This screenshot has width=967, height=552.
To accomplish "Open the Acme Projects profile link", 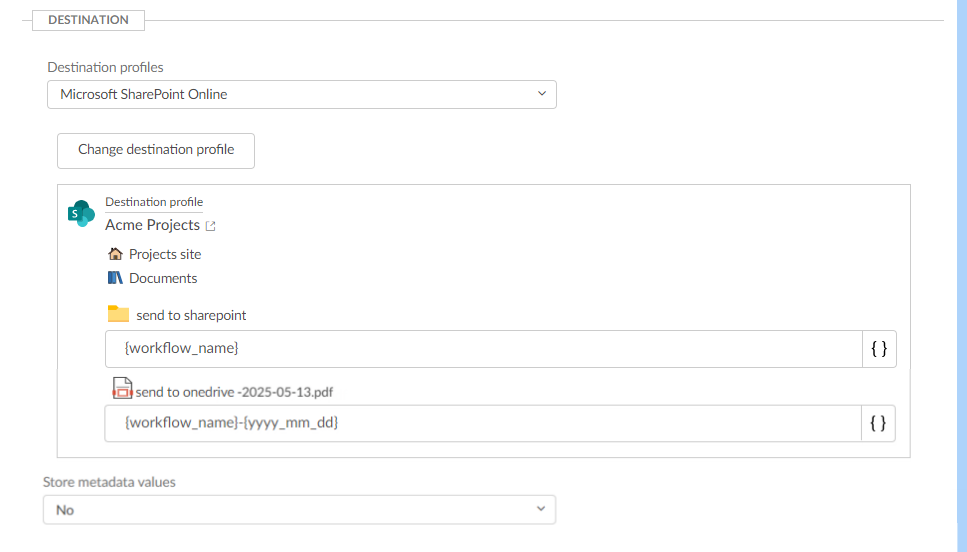I will point(152,225).
